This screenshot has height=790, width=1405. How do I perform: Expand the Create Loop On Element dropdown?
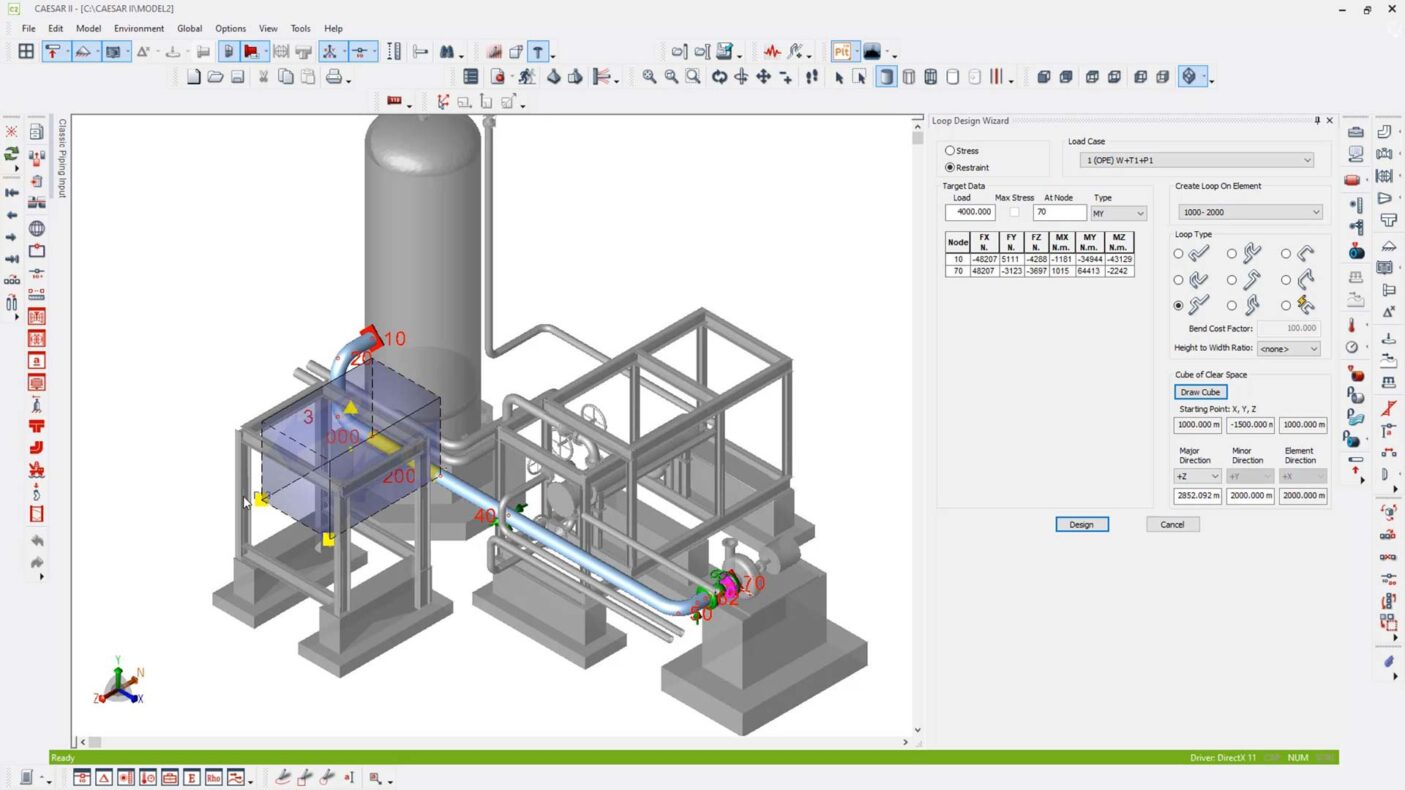pos(1250,212)
